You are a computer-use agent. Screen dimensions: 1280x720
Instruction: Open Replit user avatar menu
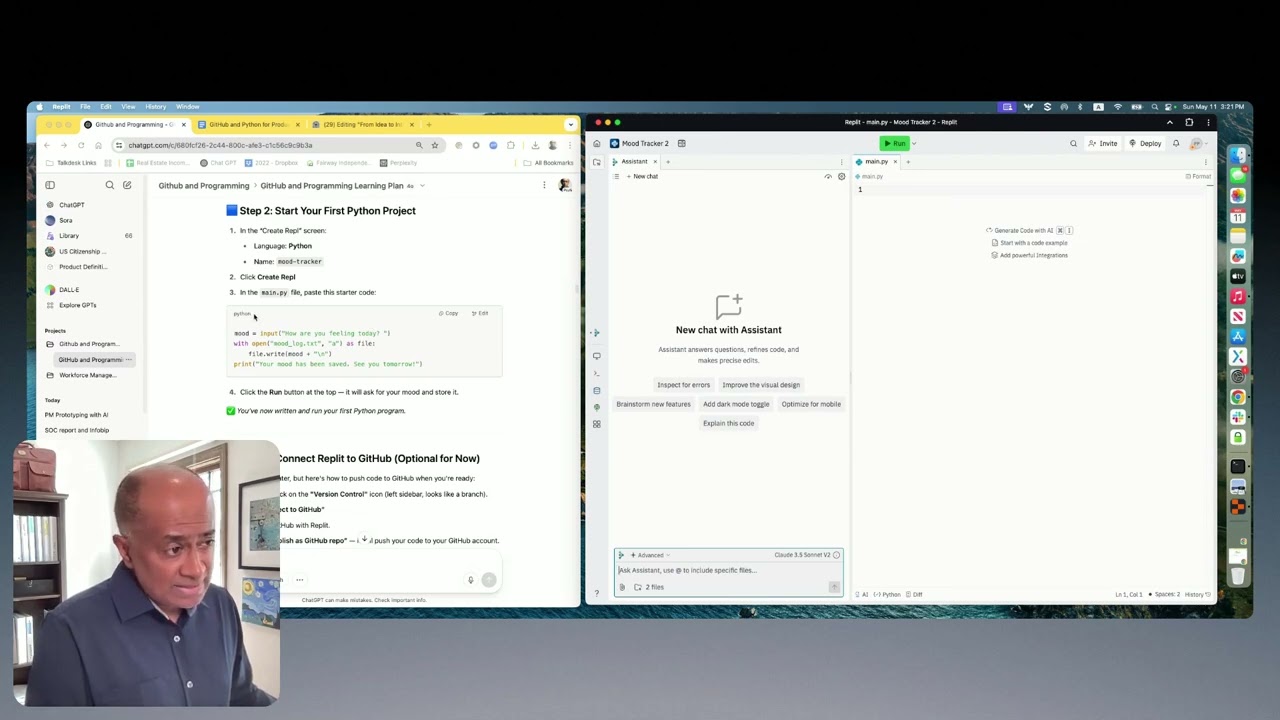[x=1196, y=143]
